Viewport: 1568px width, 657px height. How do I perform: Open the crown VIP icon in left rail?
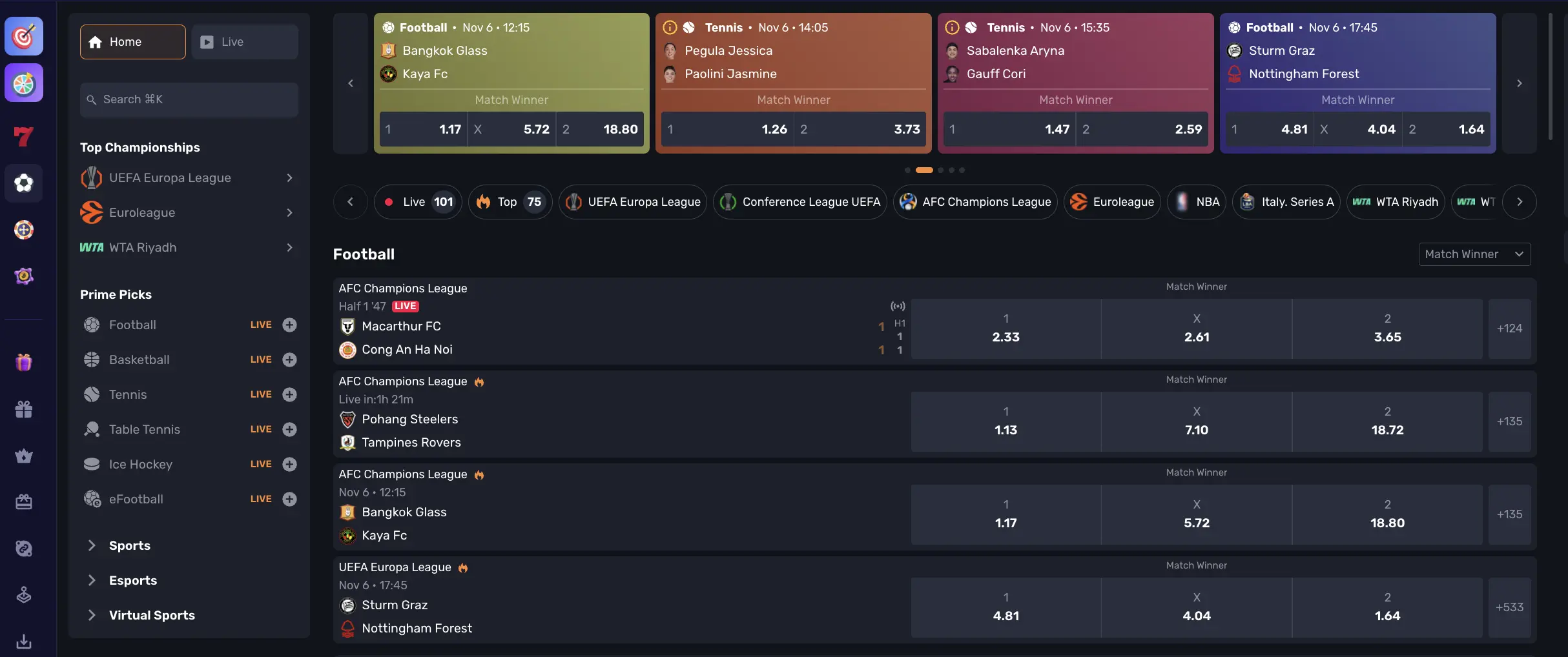click(24, 456)
